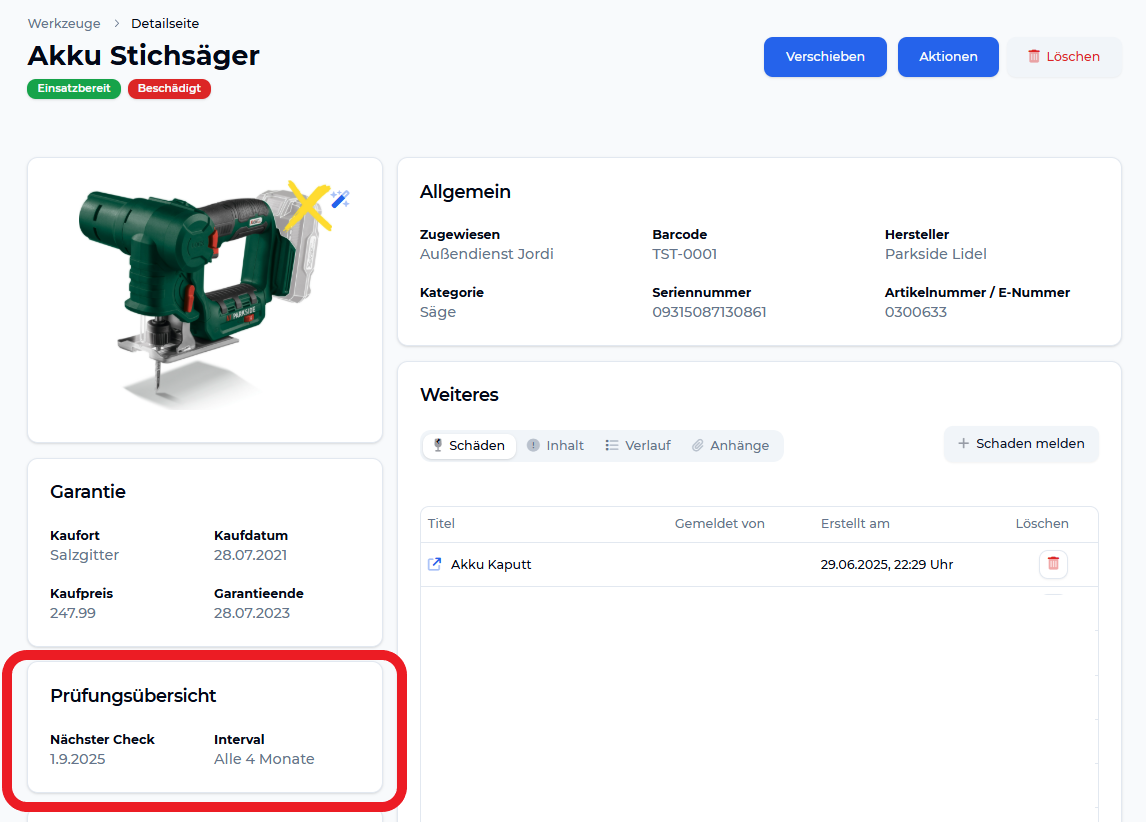The width and height of the screenshot is (1146, 822).
Task: Click the Akku Stichsäger page title
Action: pyautogui.click(x=144, y=56)
